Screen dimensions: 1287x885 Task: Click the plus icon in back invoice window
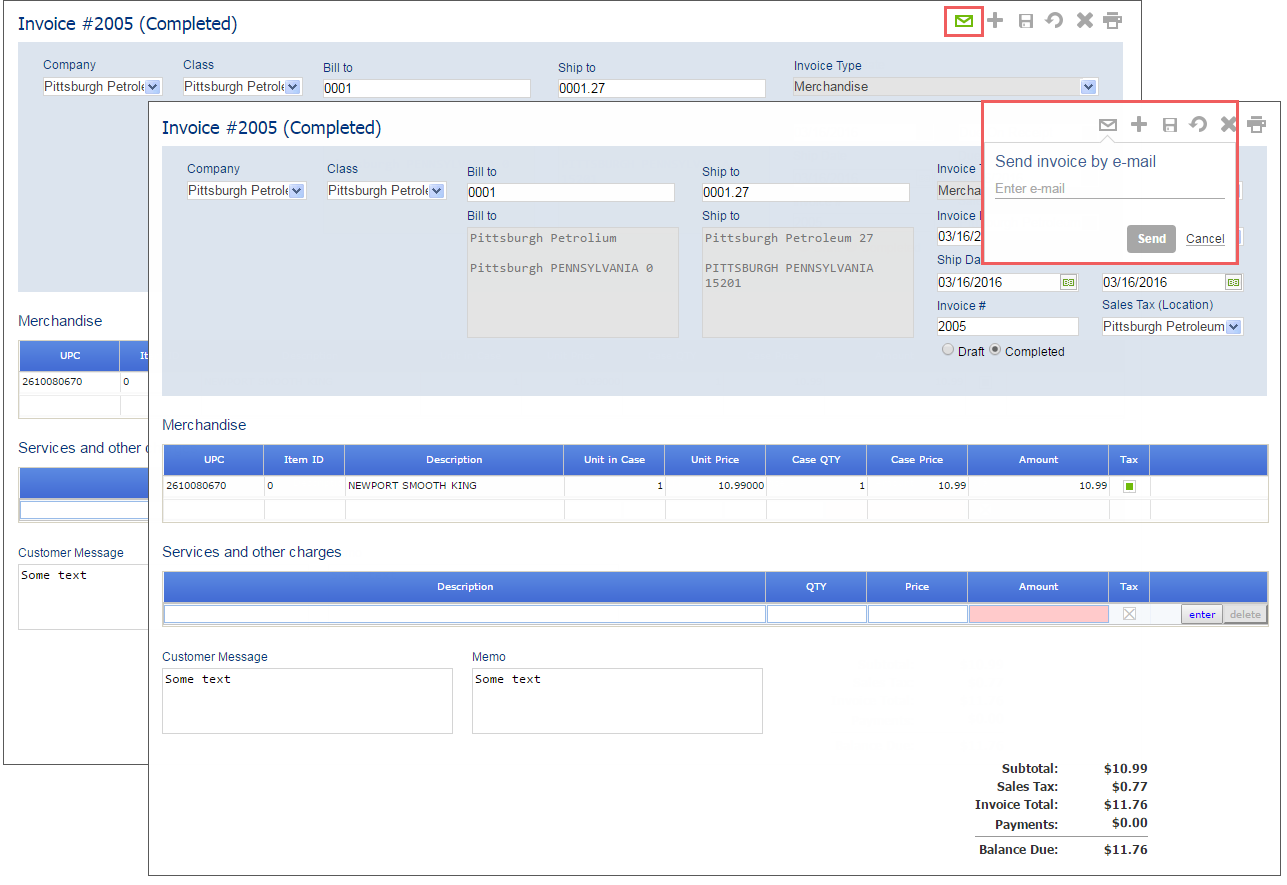pos(995,21)
